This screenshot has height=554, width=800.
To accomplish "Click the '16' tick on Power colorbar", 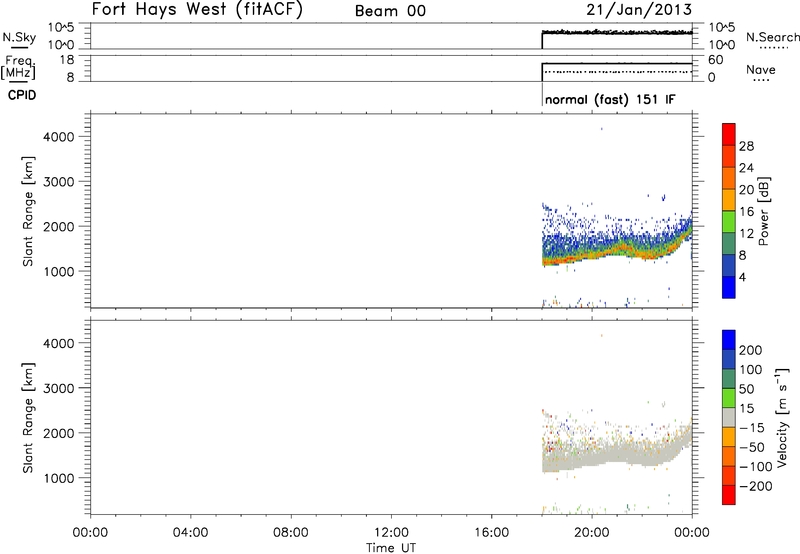I will 746,211.
